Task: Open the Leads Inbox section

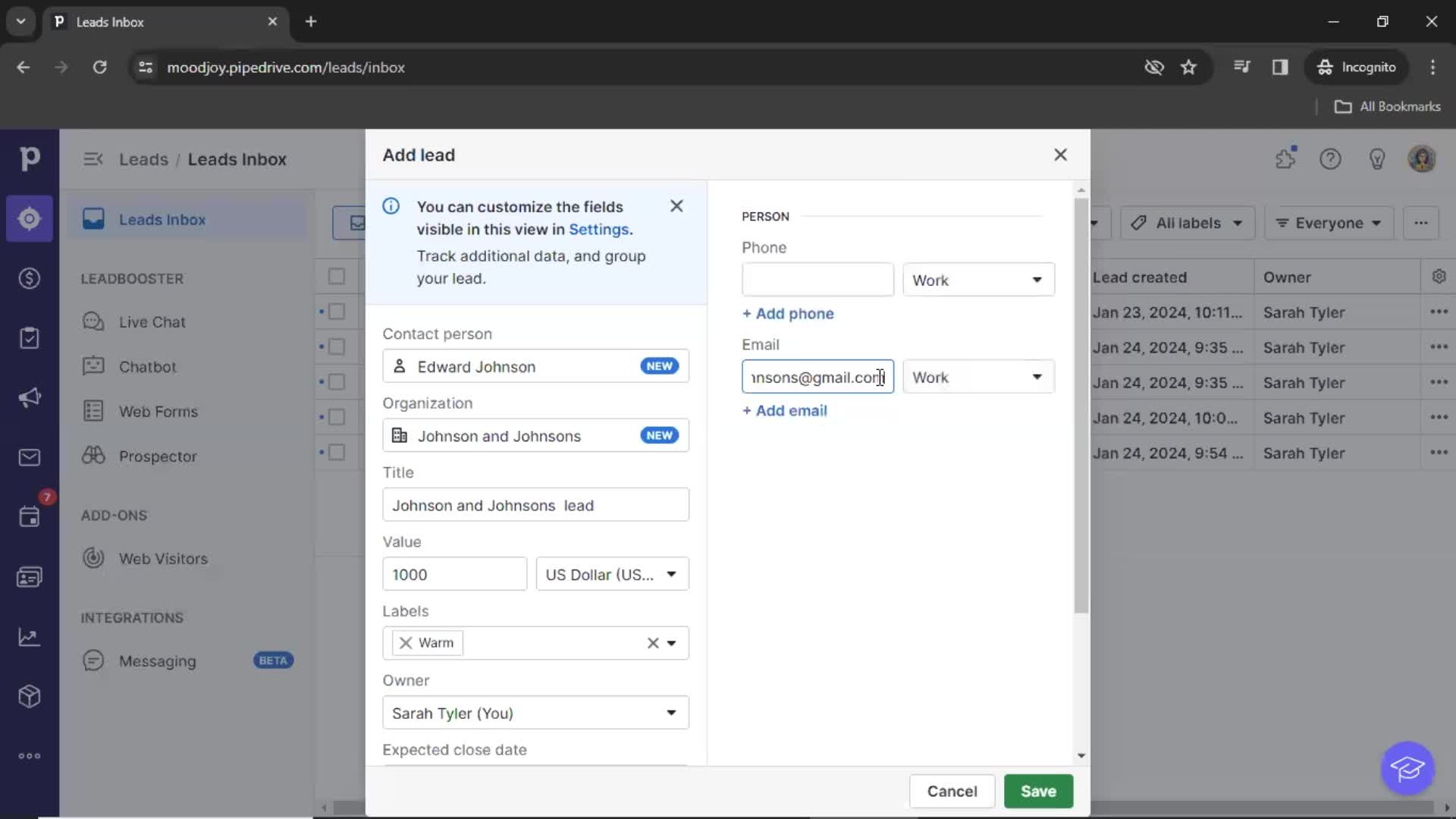Action: tap(162, 218)
